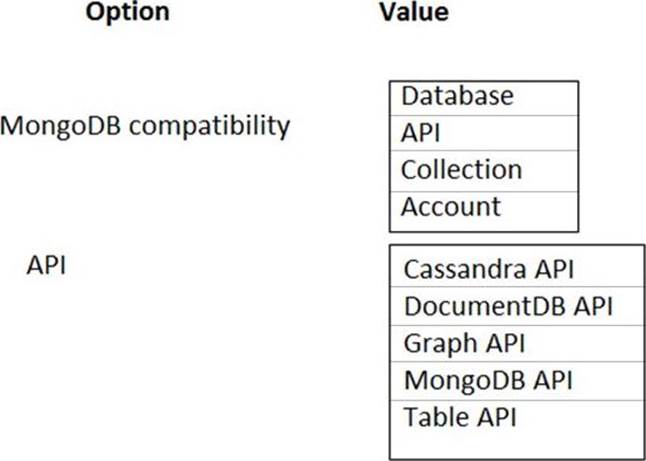Click the API option label on left
This screenshot has height=461, width=646.
[46, 267]
